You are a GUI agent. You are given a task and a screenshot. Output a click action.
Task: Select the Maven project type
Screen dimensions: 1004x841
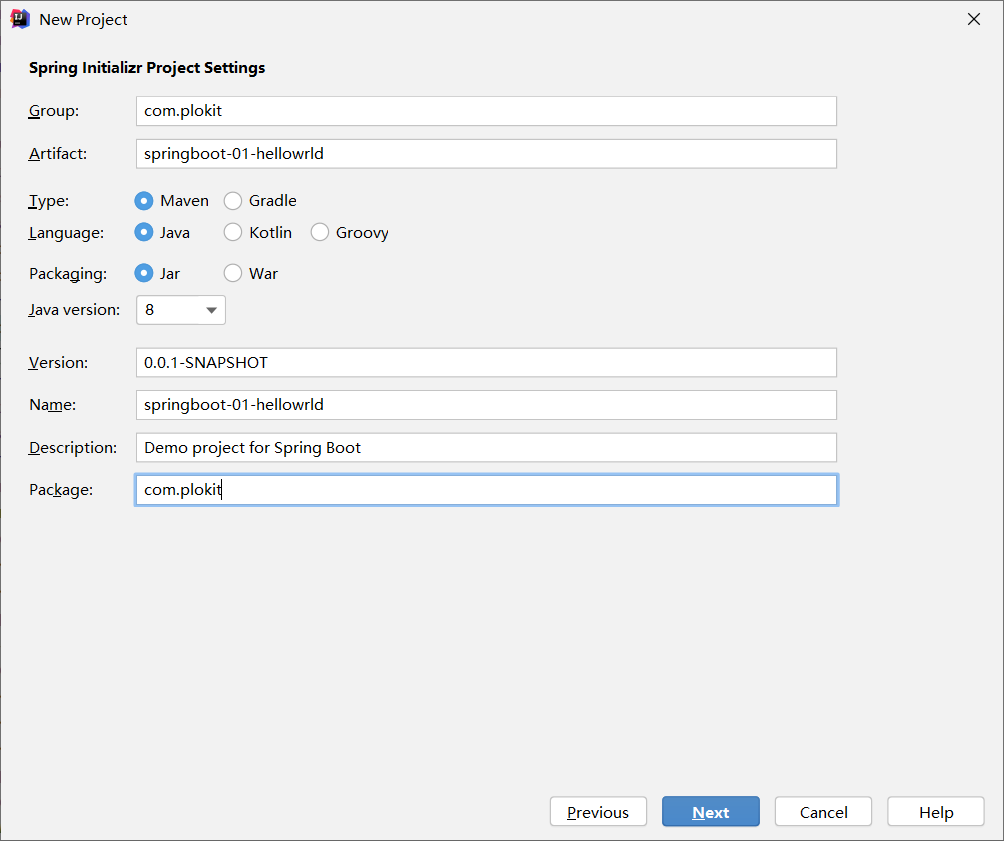[144, 201]
